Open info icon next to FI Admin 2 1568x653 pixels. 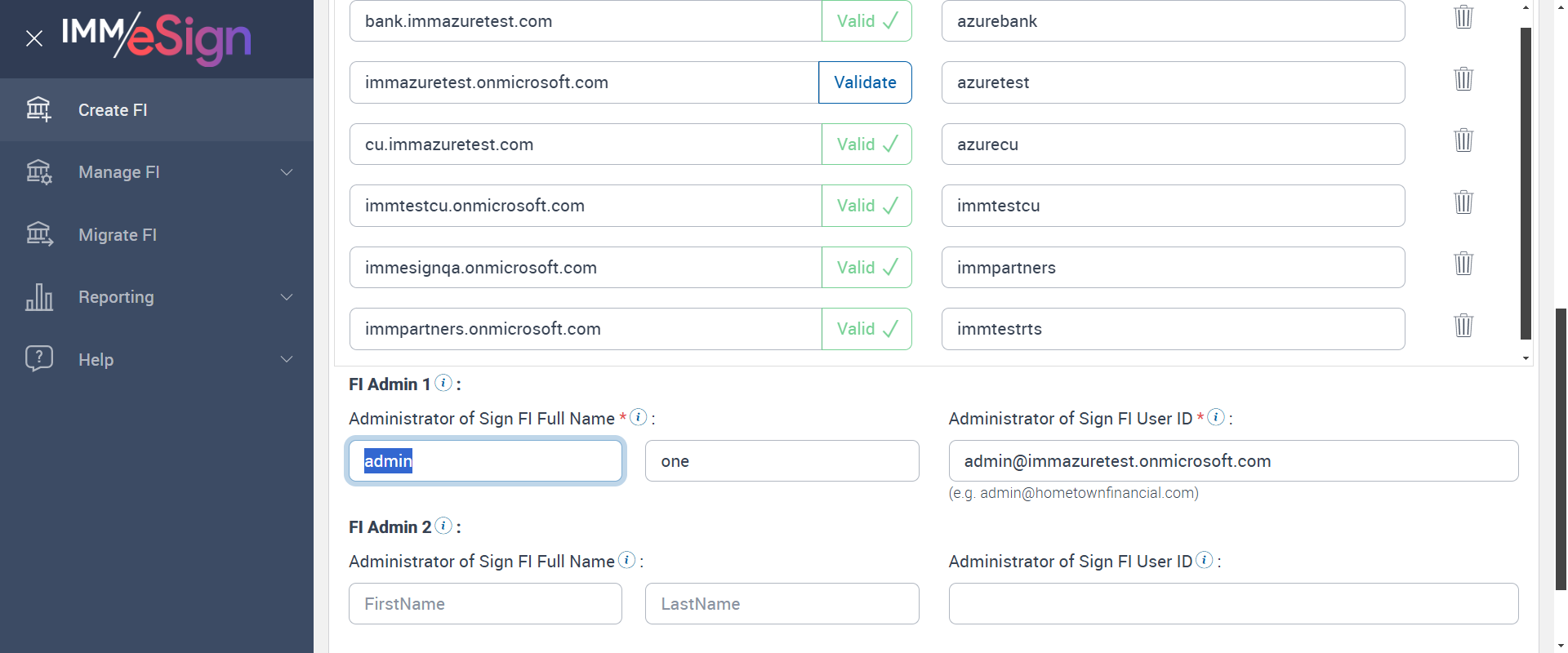coord(443,526)
